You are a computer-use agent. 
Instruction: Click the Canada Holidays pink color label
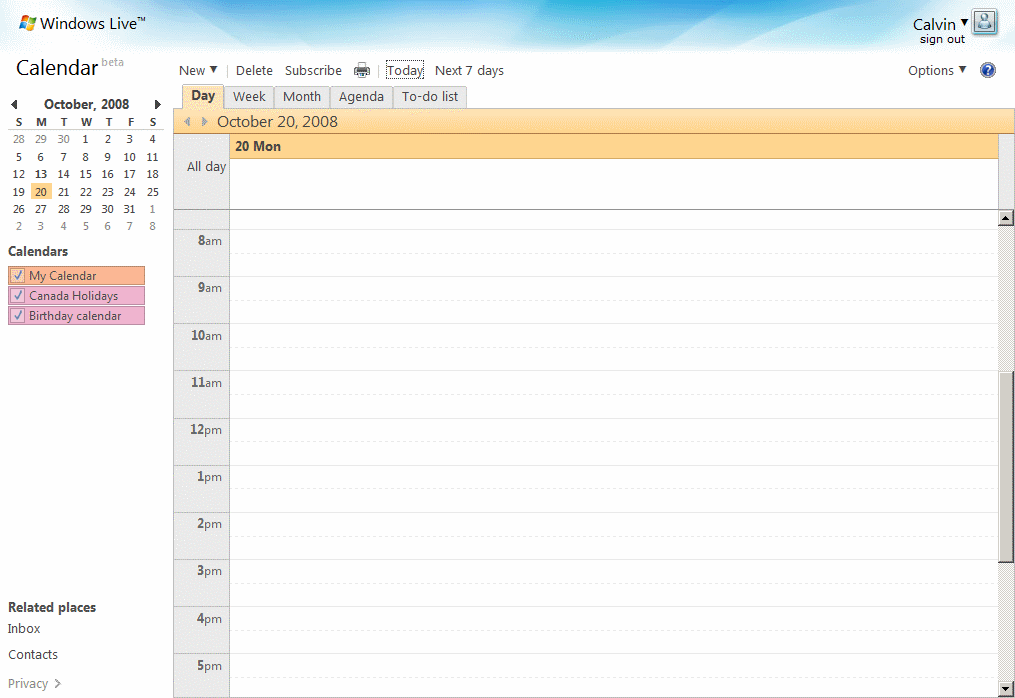(x=76, y=295)
